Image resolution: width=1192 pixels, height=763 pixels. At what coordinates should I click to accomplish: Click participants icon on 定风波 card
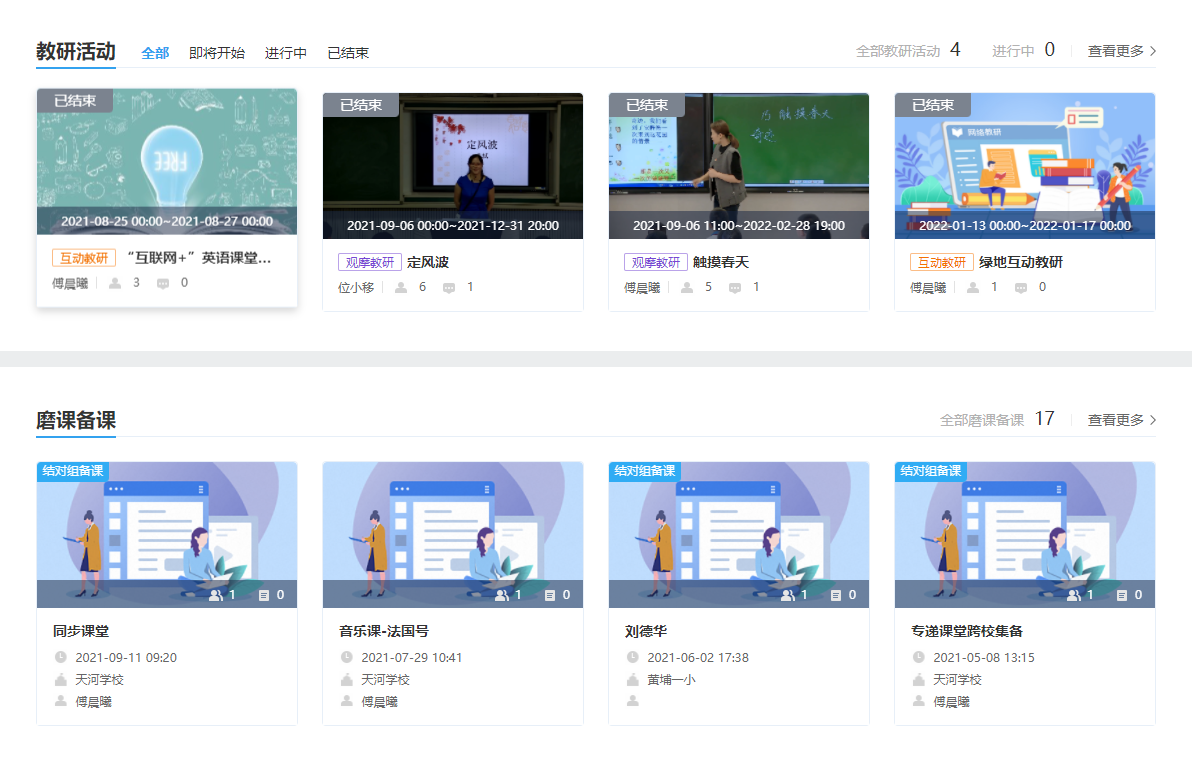click(401, 287)
